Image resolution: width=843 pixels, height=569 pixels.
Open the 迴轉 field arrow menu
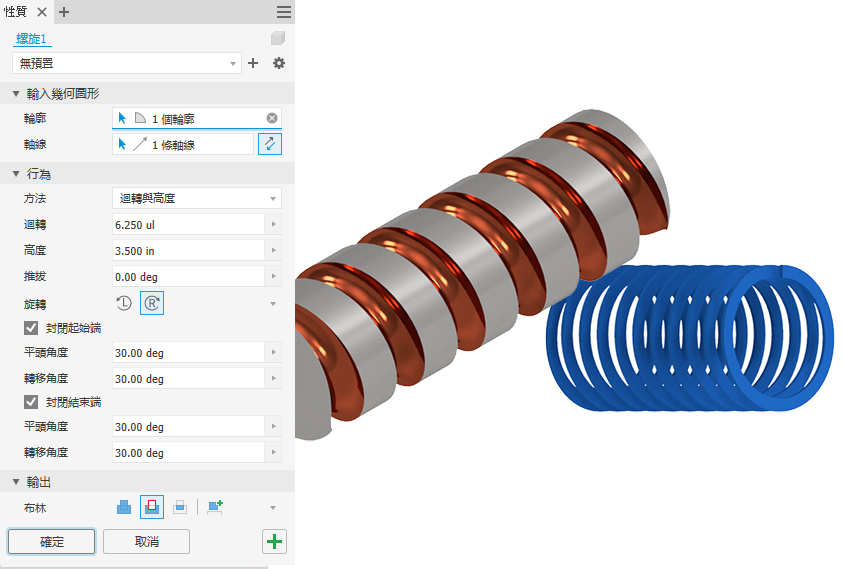tap(274, 225)
